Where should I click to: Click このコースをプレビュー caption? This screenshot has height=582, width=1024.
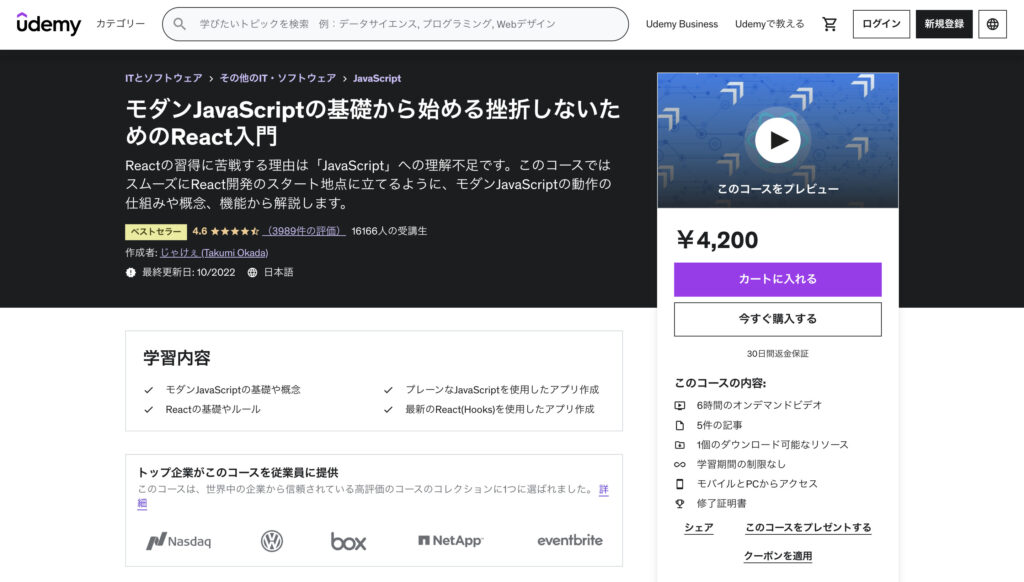click(x=777, y=189)
